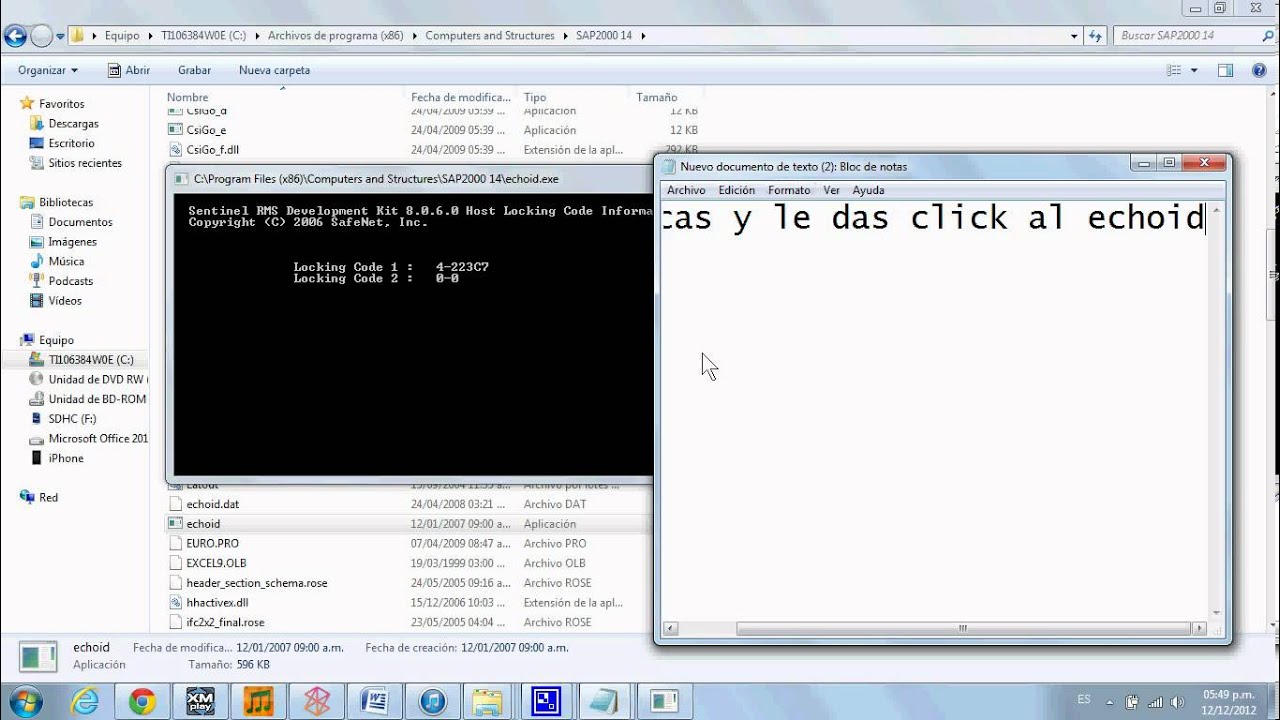The image size is (1280, 720).
Task: Open the Organizar dropdown menu
Action: click(48, 70)
